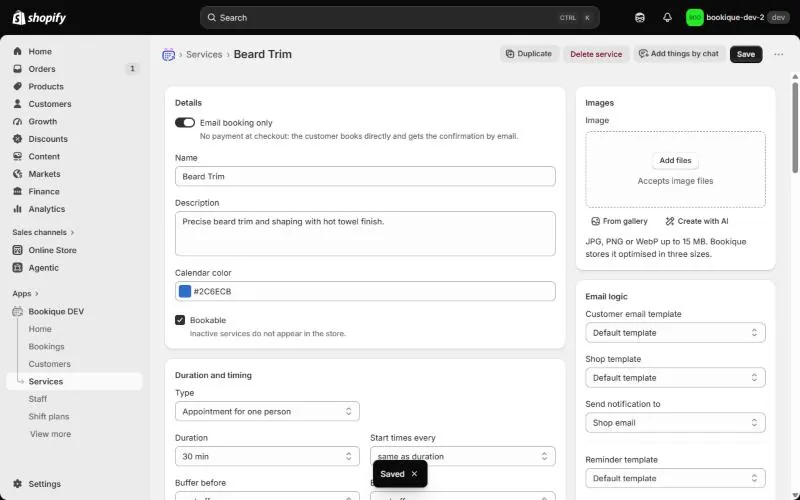Open Bookique DEV Home submenu item

[x=40, y=329]
